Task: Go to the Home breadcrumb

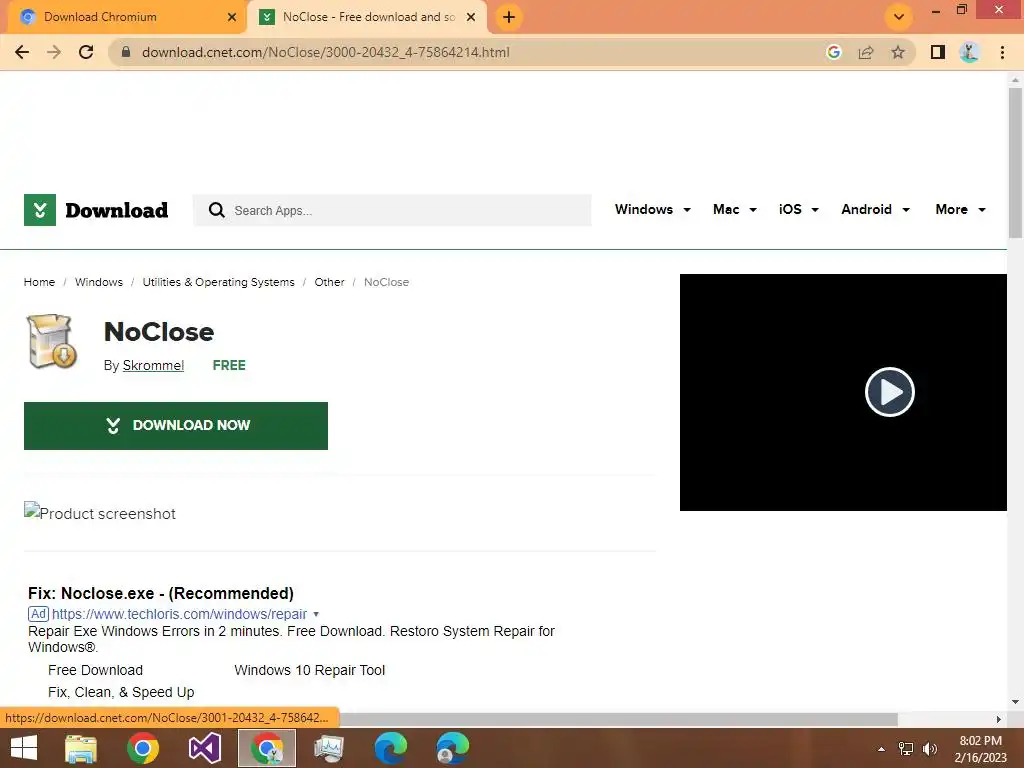Action: coord(39,282)
